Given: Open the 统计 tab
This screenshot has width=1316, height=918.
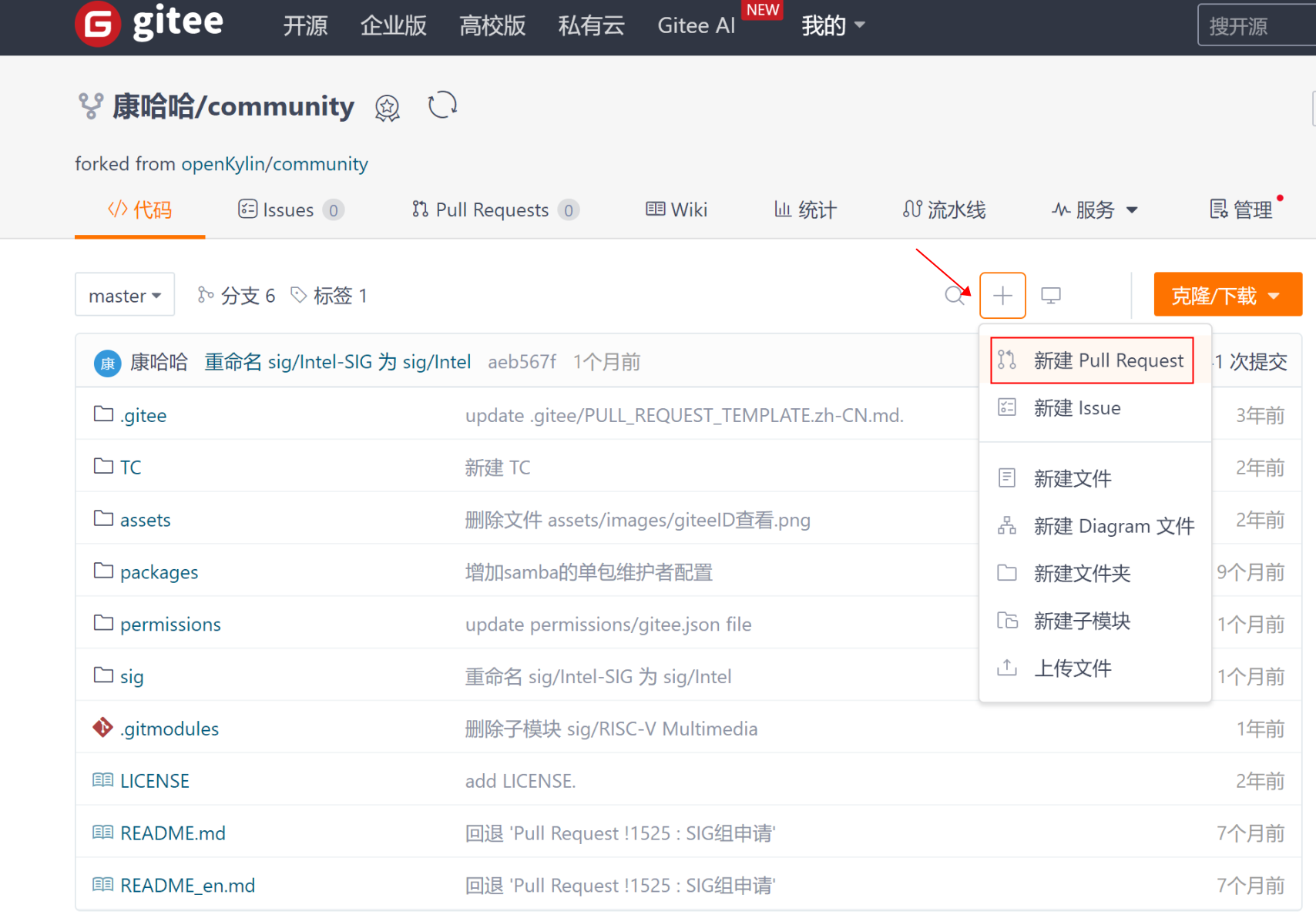Looking at the screenshot, I should 805,209.
